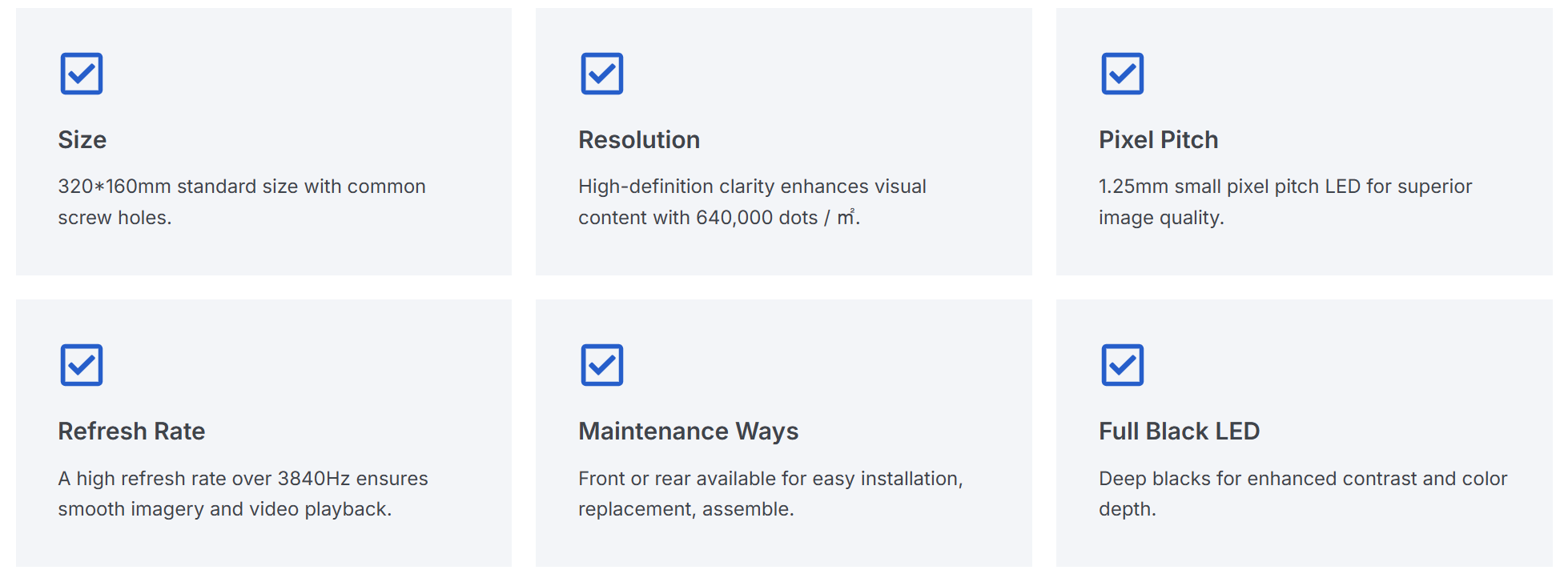Select the Refresh Rate heading

(x=131, y=432)
